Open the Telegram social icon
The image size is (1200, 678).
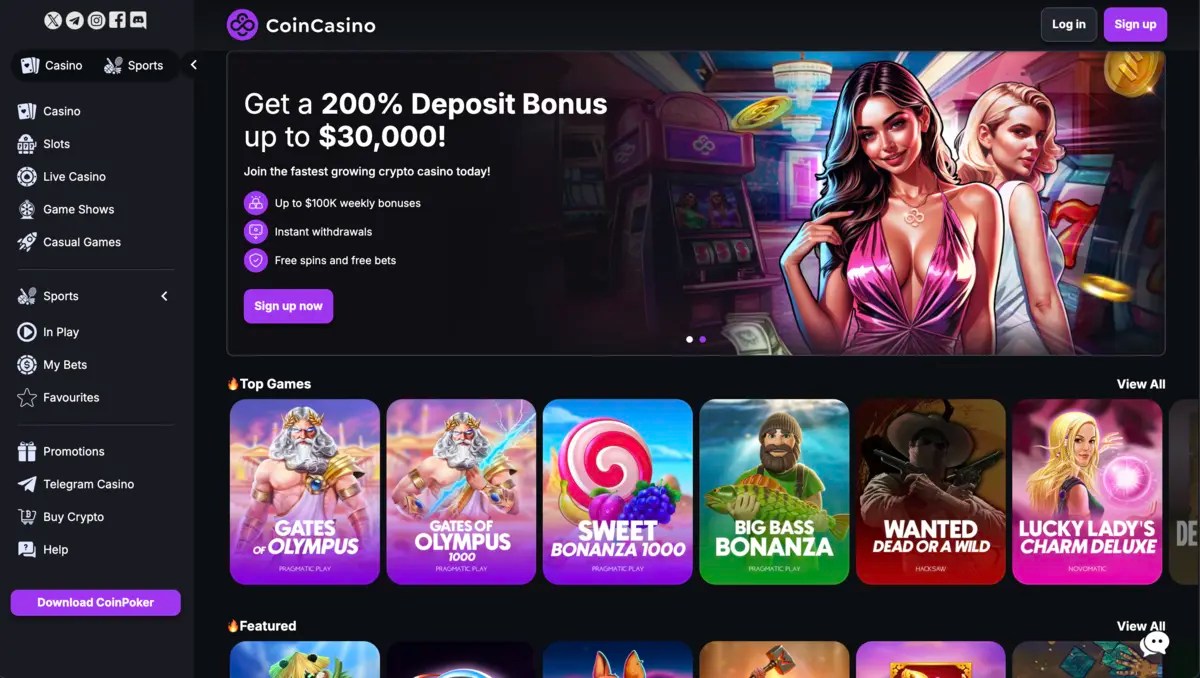click(75, 20)
